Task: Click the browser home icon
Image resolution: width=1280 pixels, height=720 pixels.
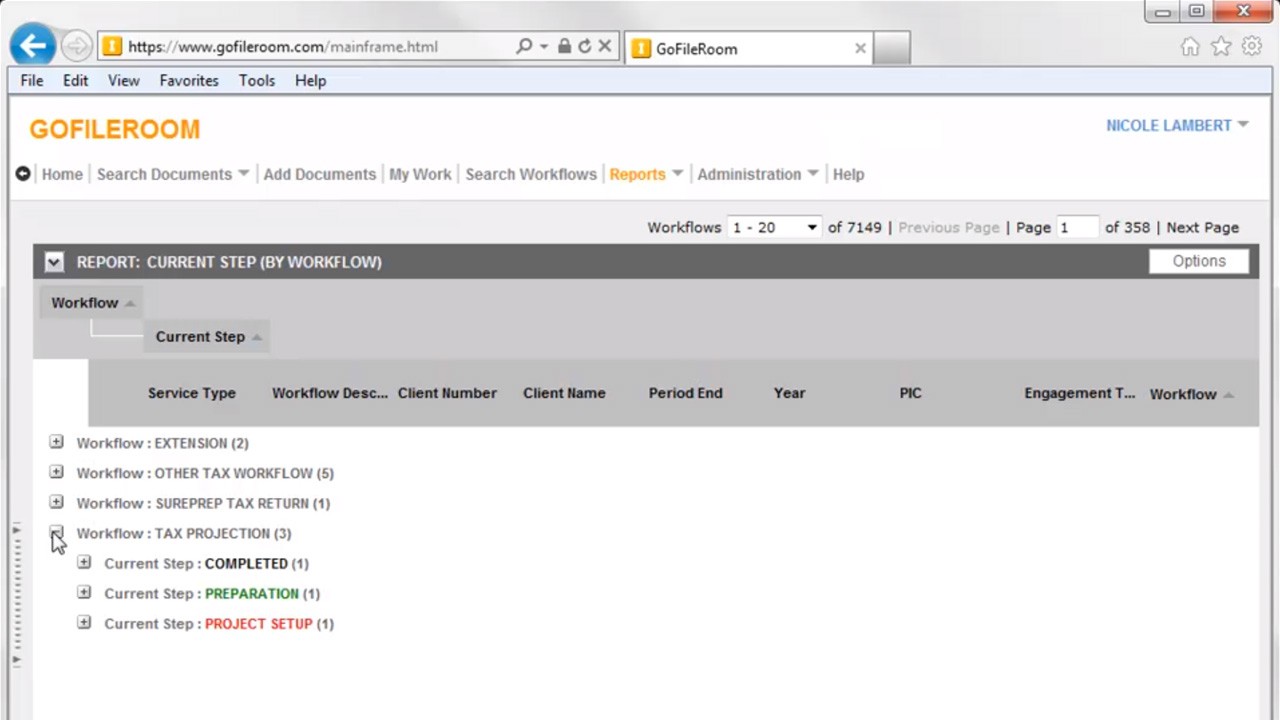Action: tap(1189, 47)
